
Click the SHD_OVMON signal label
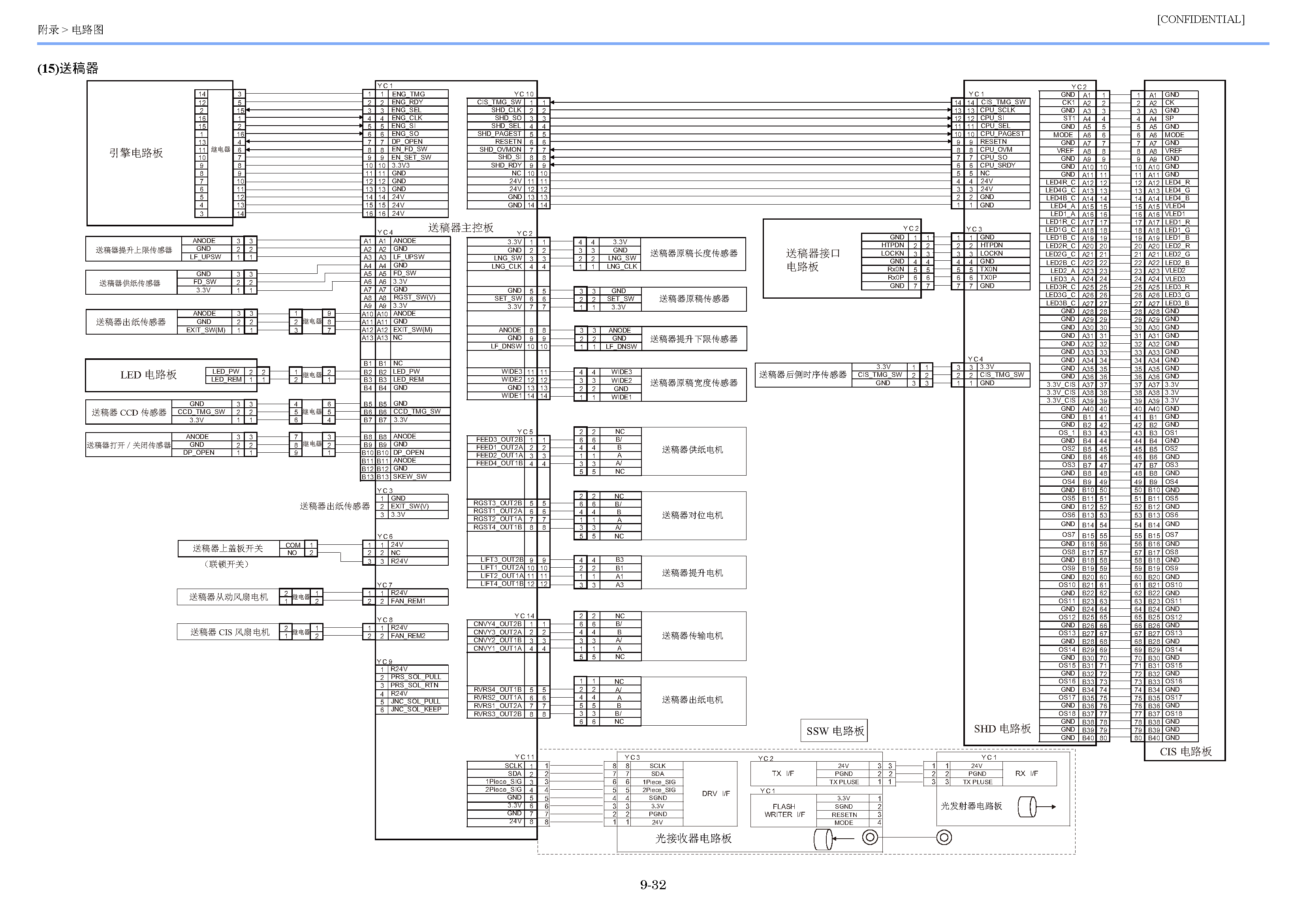(x=500, y=149)
